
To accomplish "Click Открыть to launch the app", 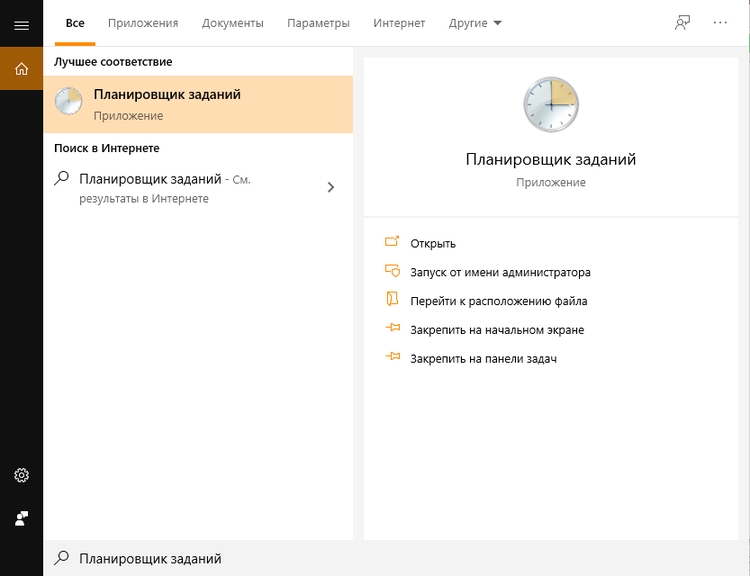I will [433, 244].
